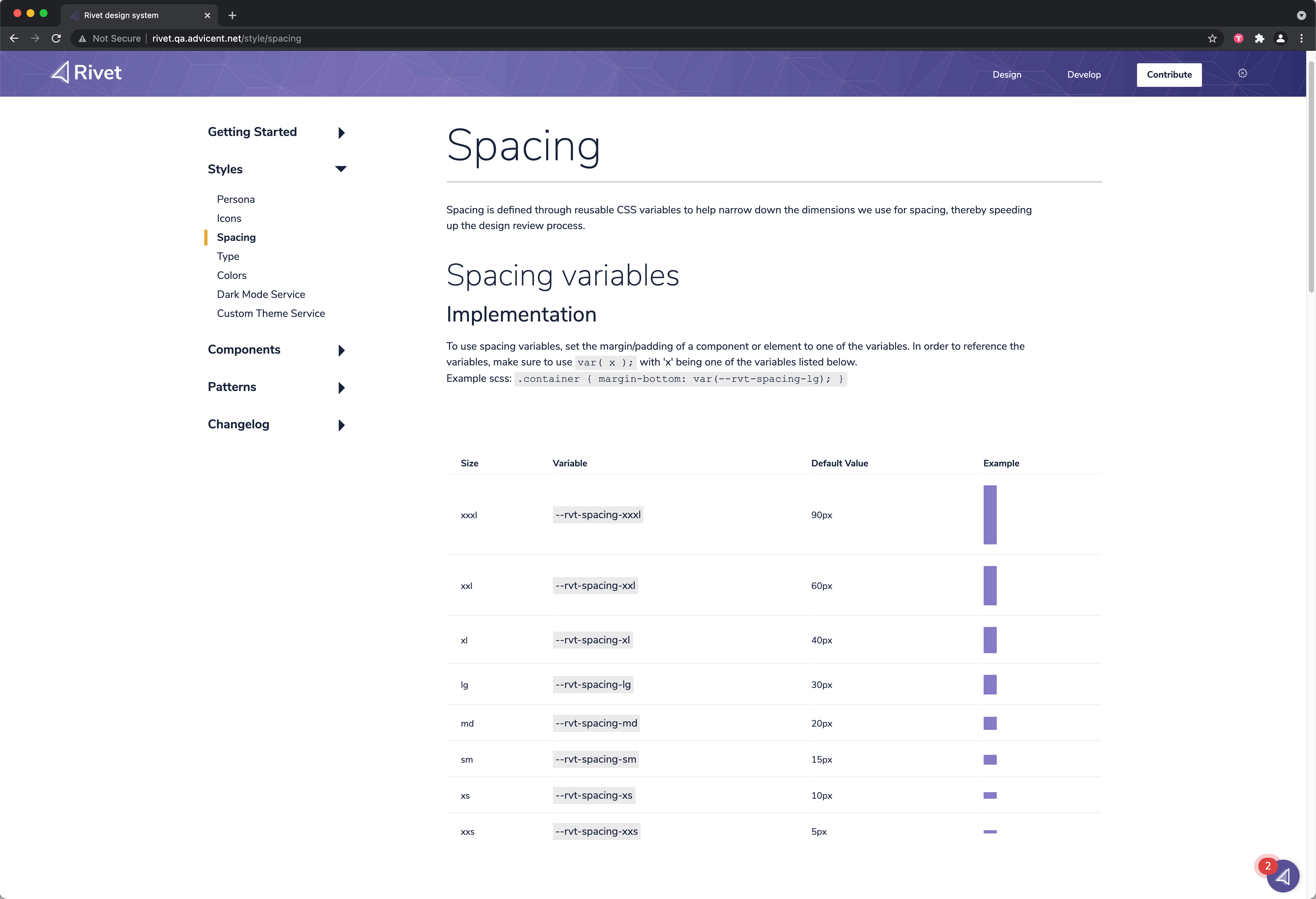This screenshot has width=1316, height=899.
Task: Click the Components heading
Action: coord(244,349)
